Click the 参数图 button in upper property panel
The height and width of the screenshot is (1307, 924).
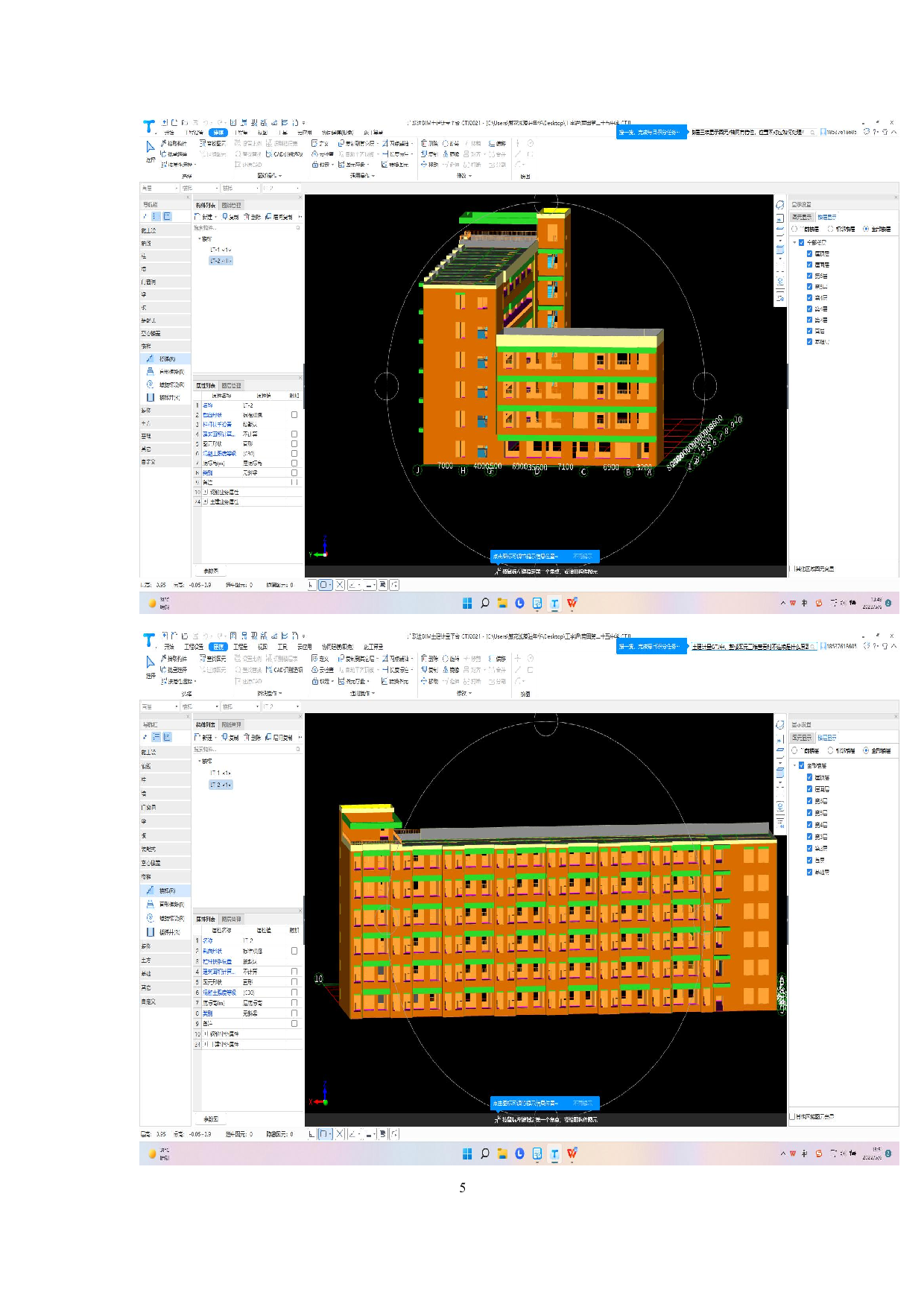click(x=211, y=572)
